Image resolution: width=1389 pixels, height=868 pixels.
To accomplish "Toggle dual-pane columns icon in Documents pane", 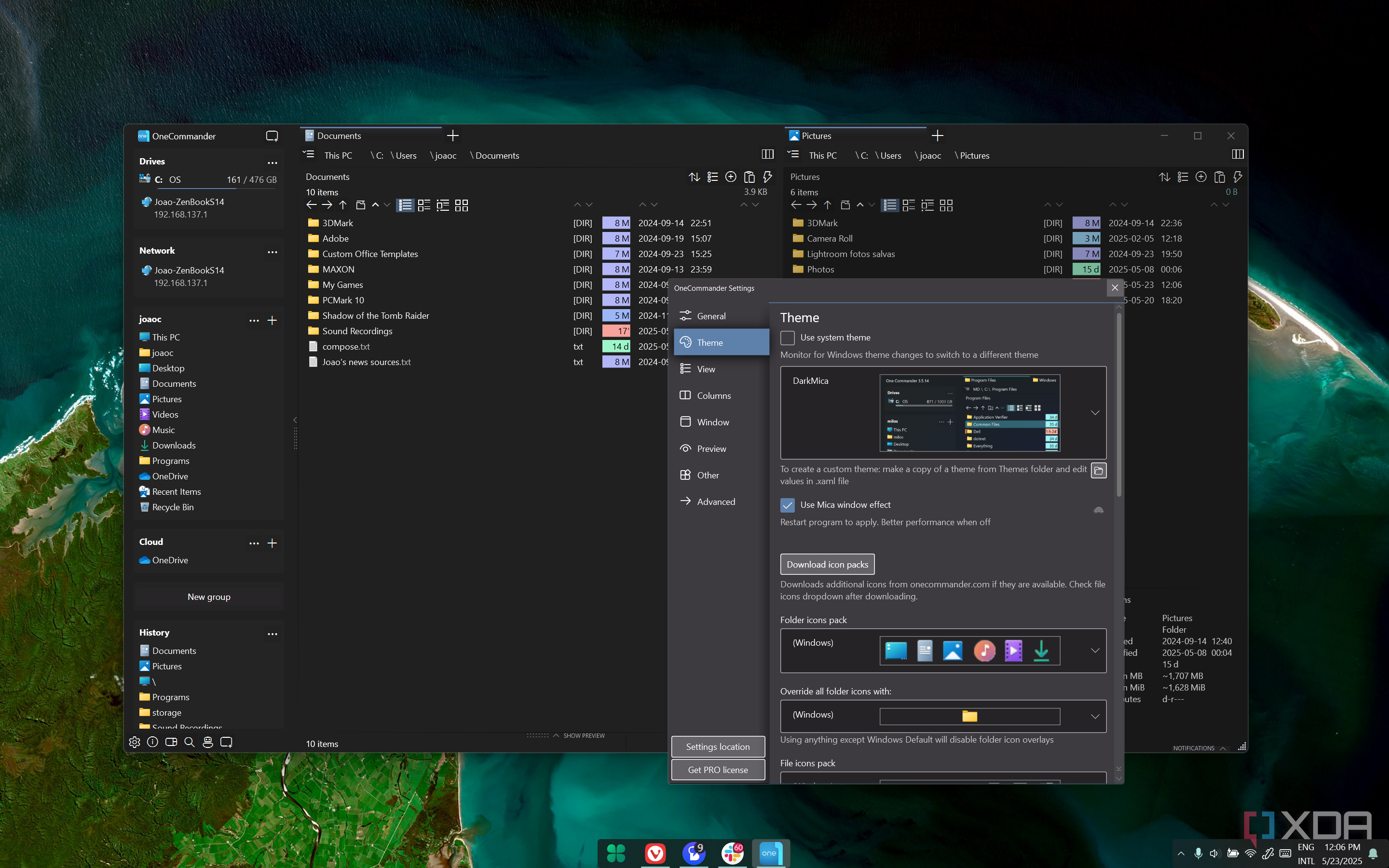I will click(767, 154).
